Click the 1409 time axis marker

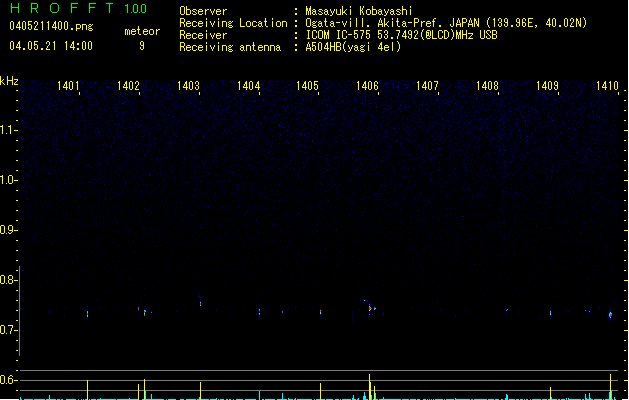548,86
